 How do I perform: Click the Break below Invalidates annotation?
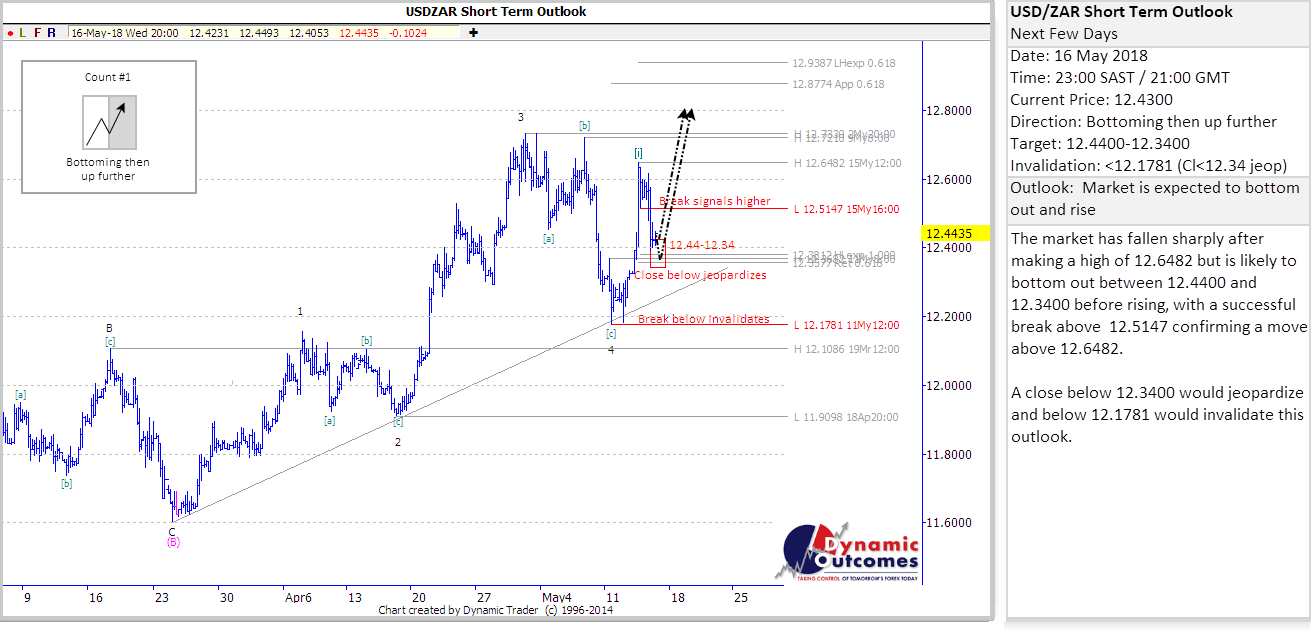[704, 319]
